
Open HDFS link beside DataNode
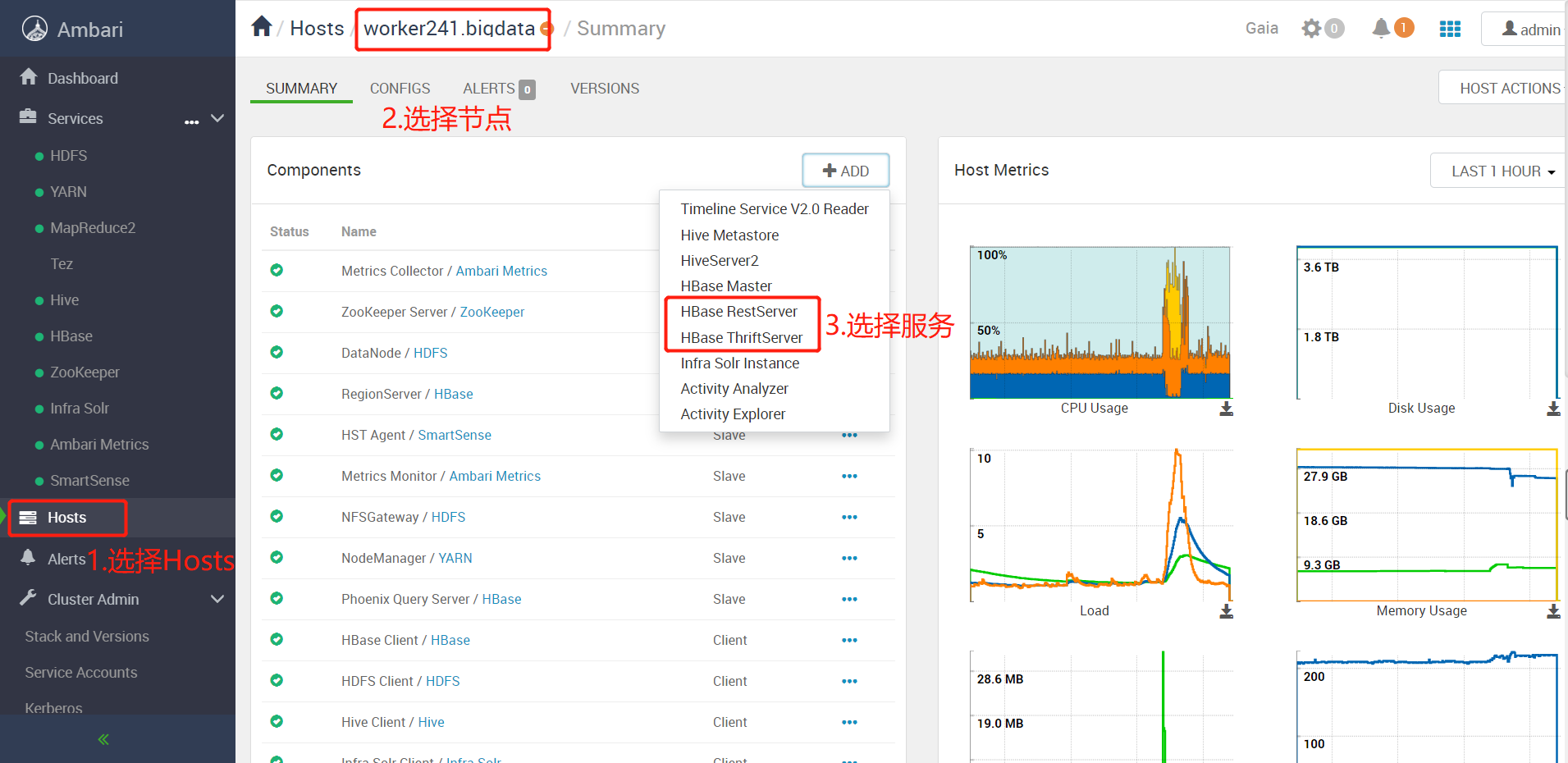[430, 353]
